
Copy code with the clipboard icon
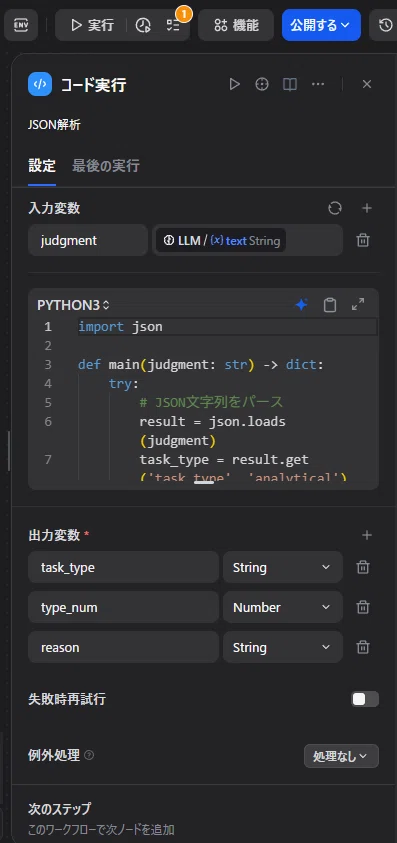(330, 305)
